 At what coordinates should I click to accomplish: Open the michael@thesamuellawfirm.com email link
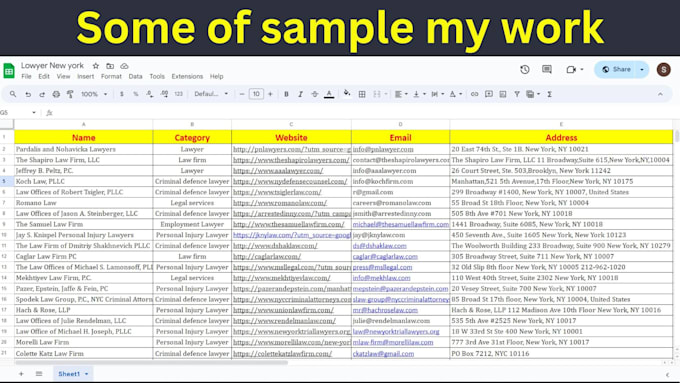pos(400,224)
